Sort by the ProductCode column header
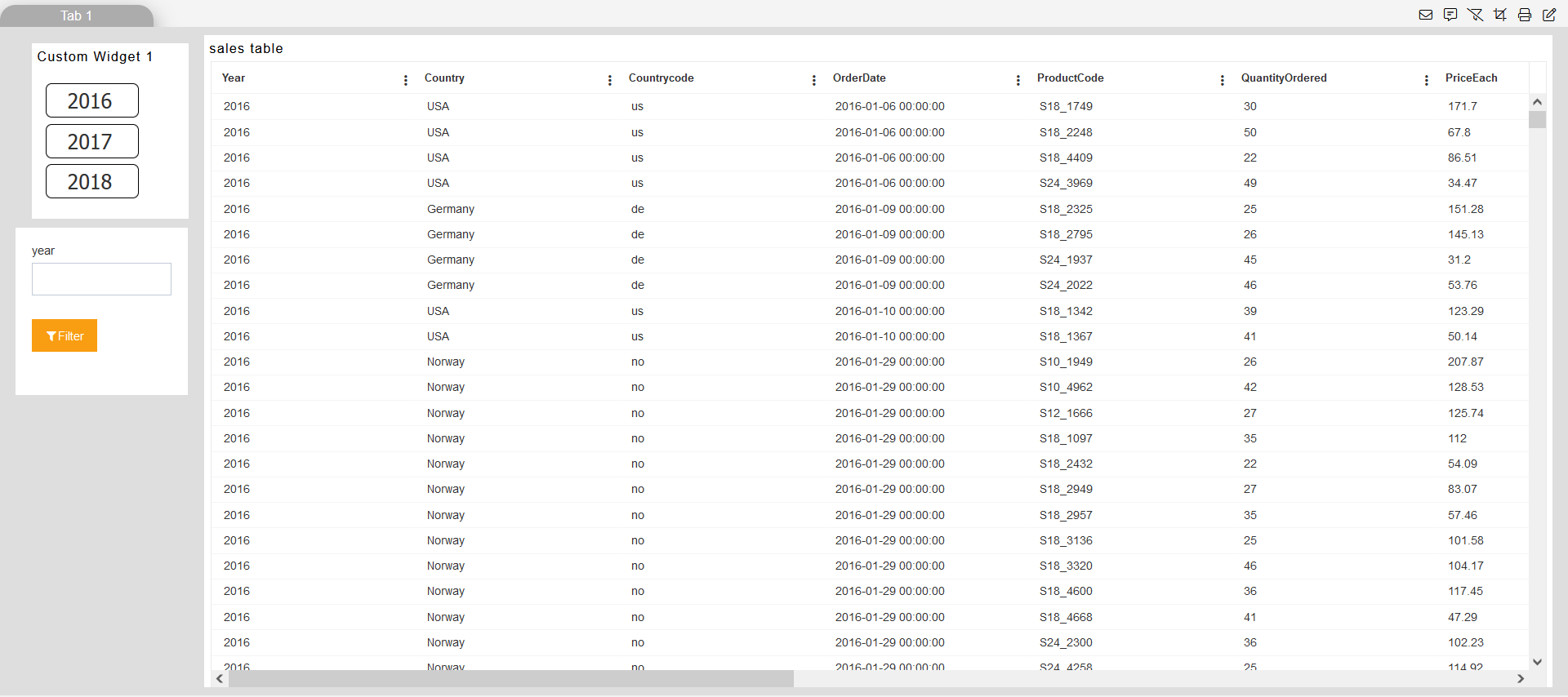 (x=1071, y=78)
